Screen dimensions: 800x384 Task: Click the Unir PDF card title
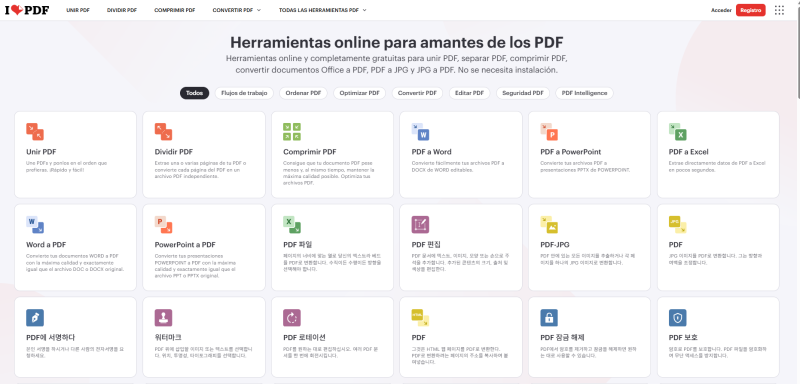pos(41,152)
